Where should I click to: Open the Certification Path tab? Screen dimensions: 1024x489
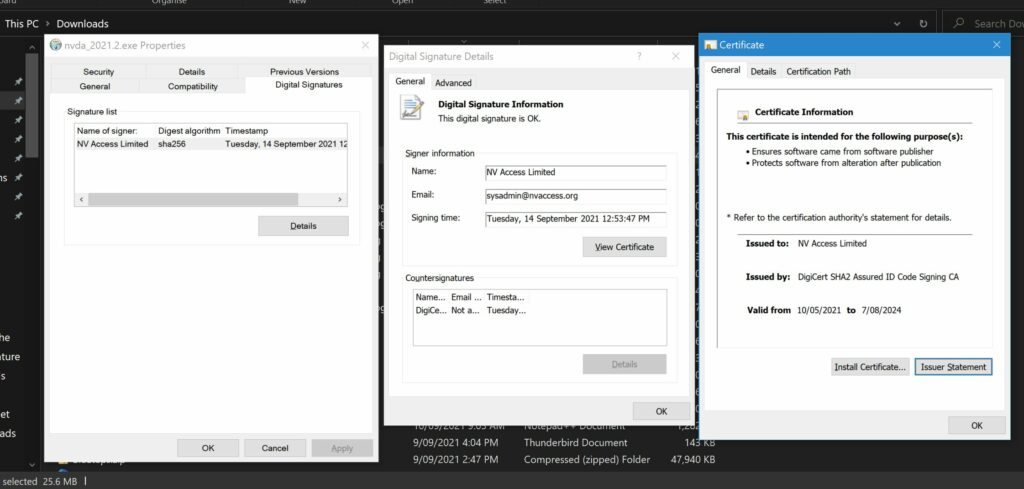coord(819,71)
